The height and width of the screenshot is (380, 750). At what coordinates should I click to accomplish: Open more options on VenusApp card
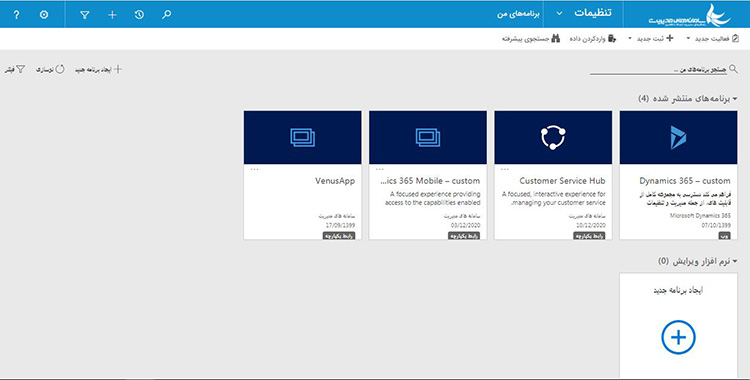pyautogui.click(x=254, y=169)
